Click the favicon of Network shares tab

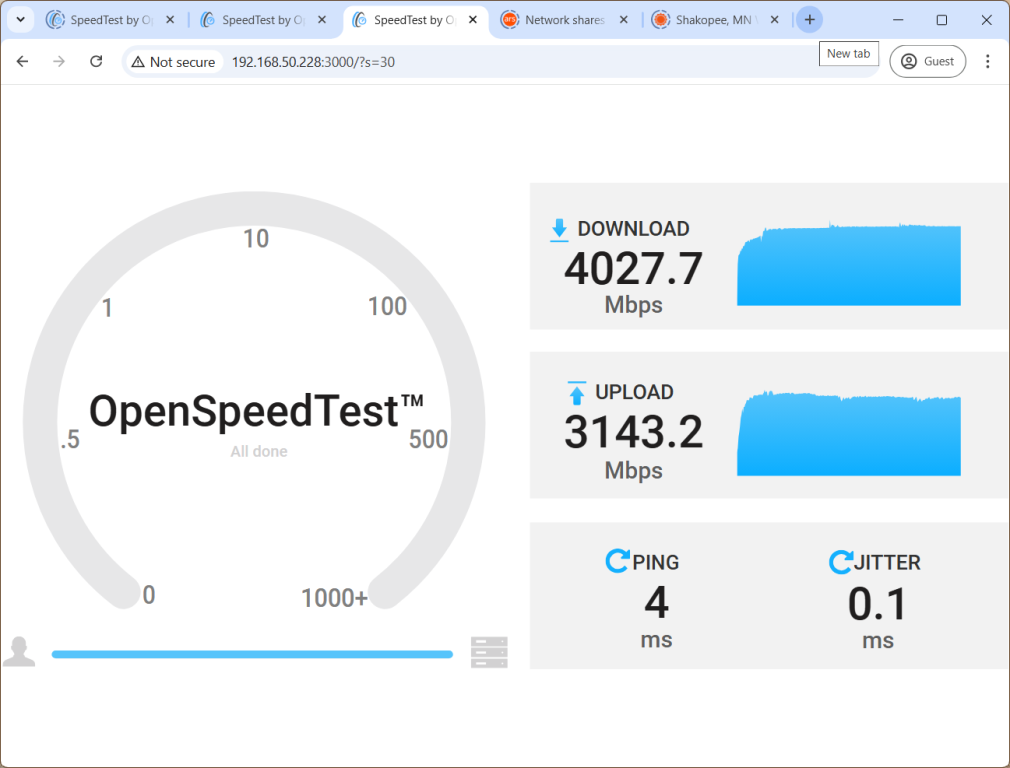(510, 20)
